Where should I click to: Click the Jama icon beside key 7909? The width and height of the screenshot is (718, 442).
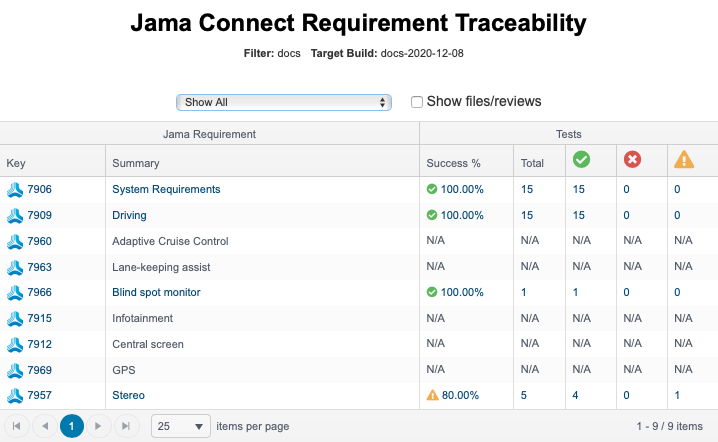click(x=15, y=216)
